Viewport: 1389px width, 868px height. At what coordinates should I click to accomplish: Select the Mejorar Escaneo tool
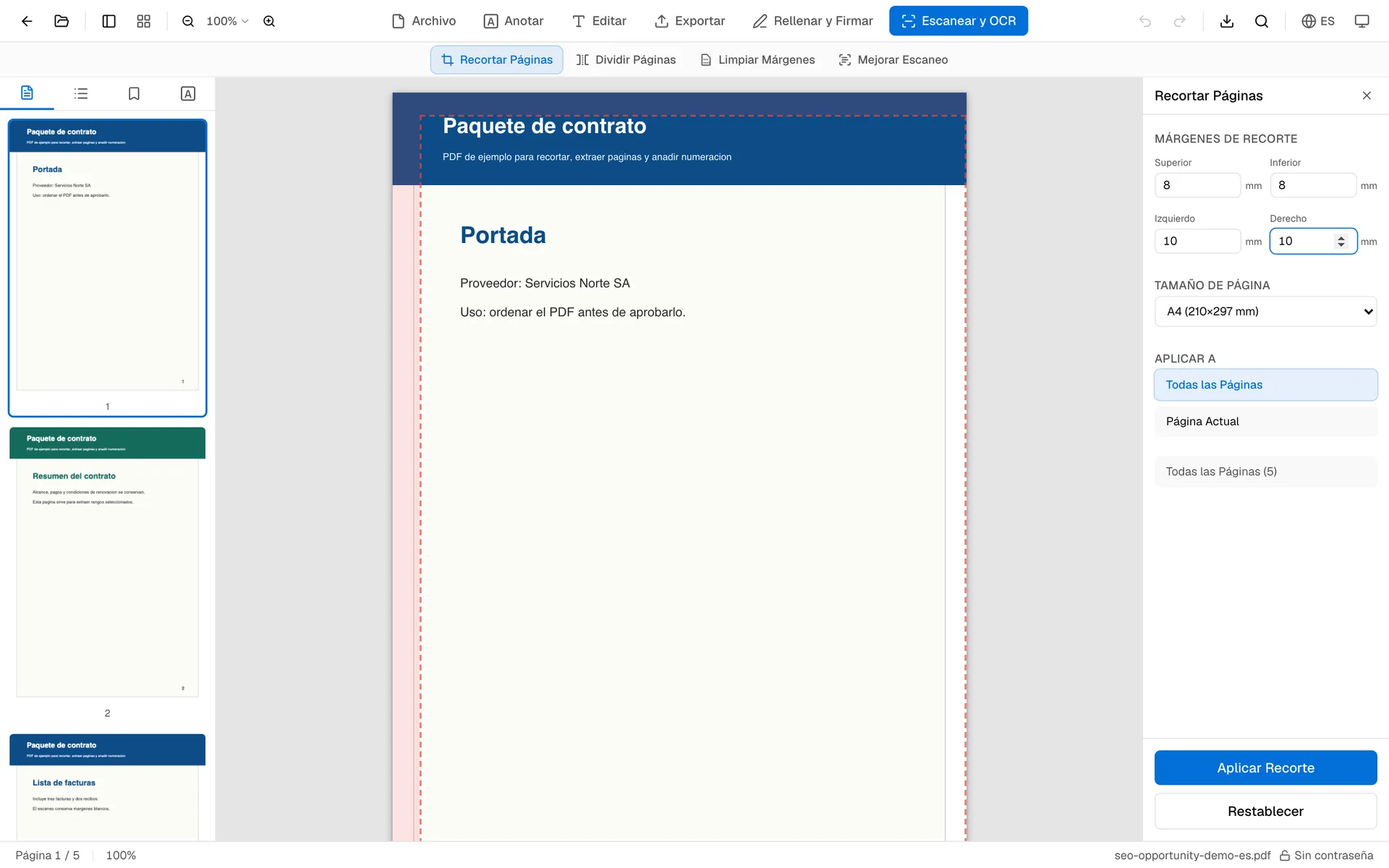893,60
